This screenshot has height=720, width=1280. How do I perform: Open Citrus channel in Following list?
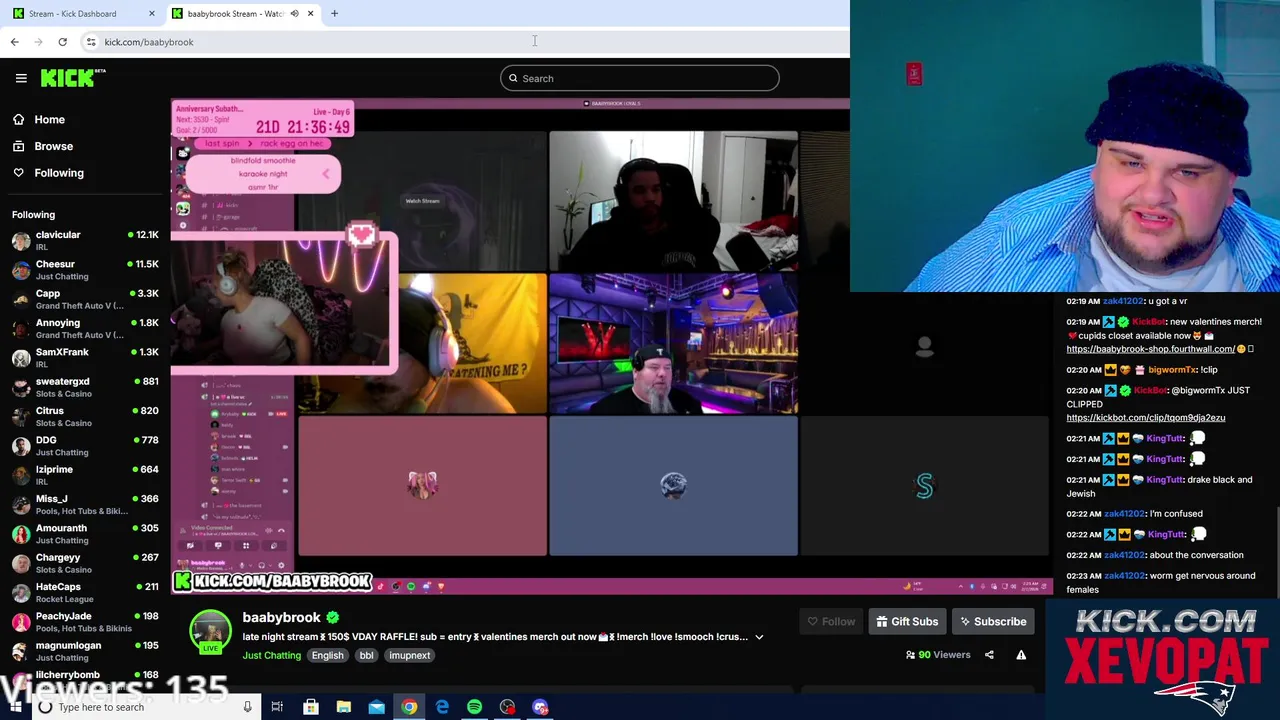(84, 416)
